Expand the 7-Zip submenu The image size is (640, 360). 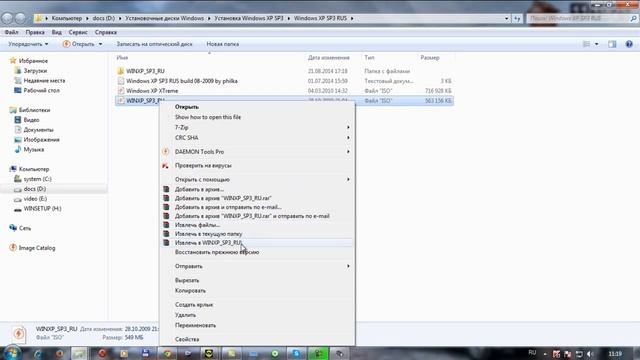pos(257,127)
